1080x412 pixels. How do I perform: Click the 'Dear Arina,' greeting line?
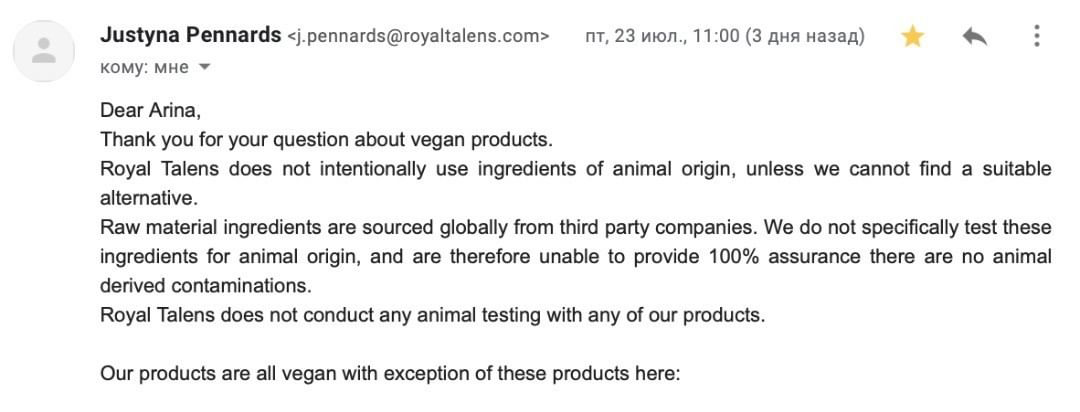pyautogui.click(x=151, y=111)
